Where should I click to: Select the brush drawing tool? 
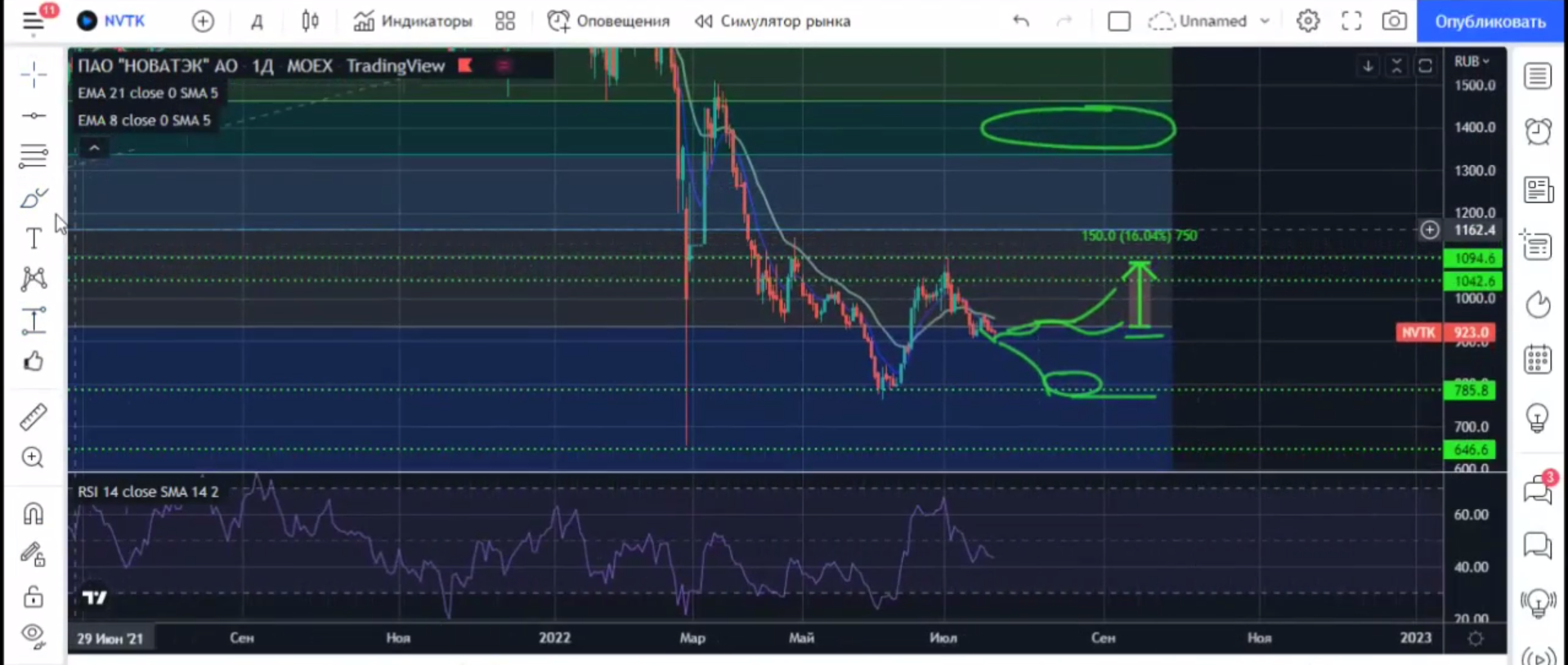point(34,199)
